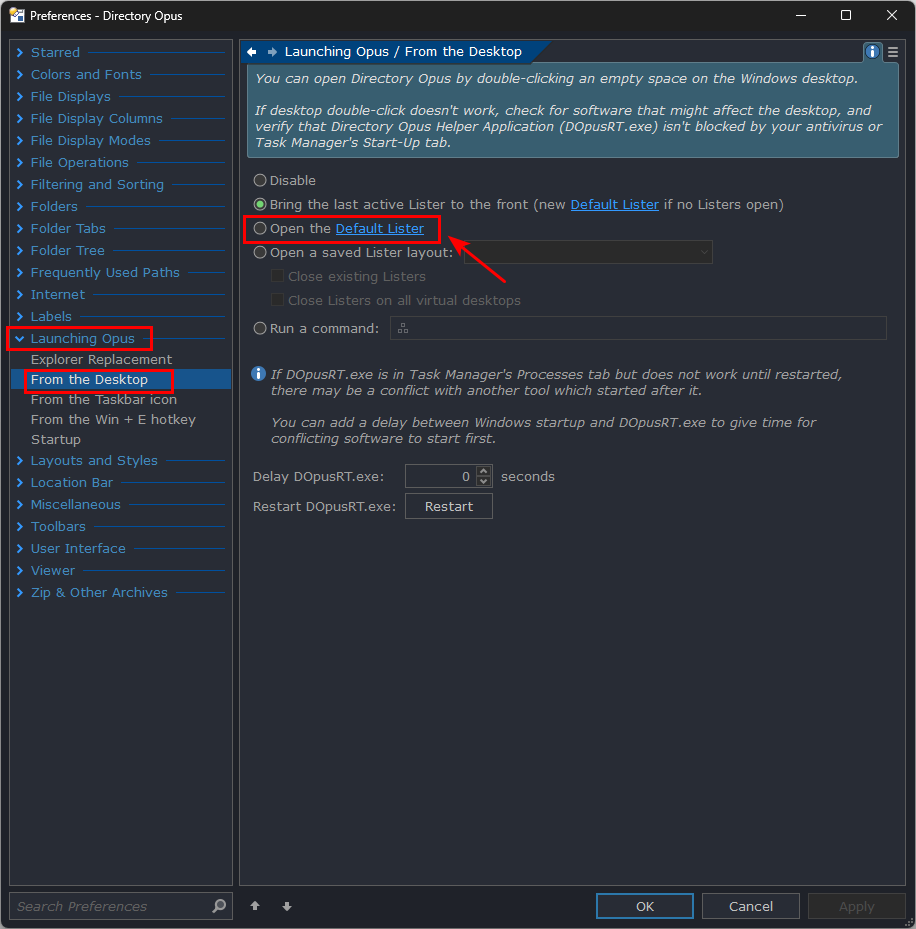Open the Startup preferences page
Viewport: 916px width, 929px height.
56,440
